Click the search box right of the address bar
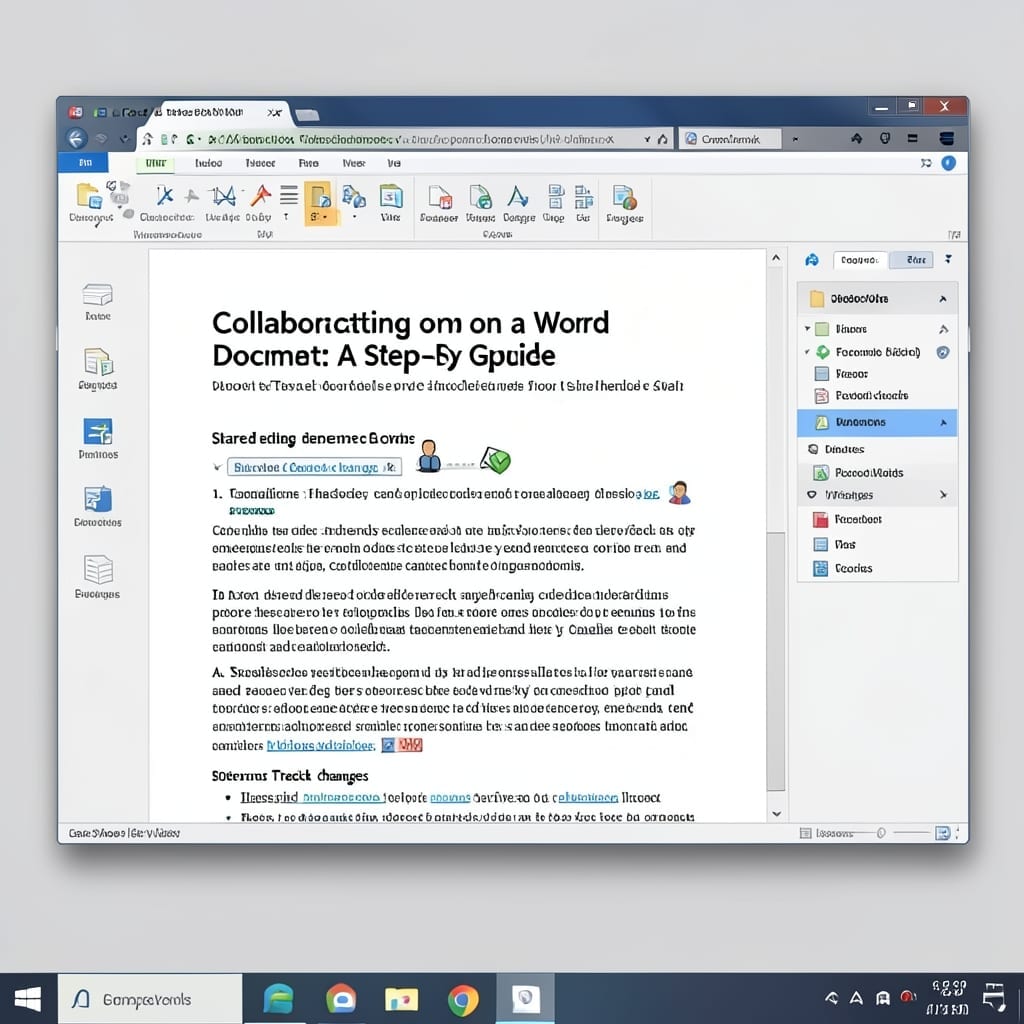This screenshot has width=1024, height=1024. tap(730, 138)
